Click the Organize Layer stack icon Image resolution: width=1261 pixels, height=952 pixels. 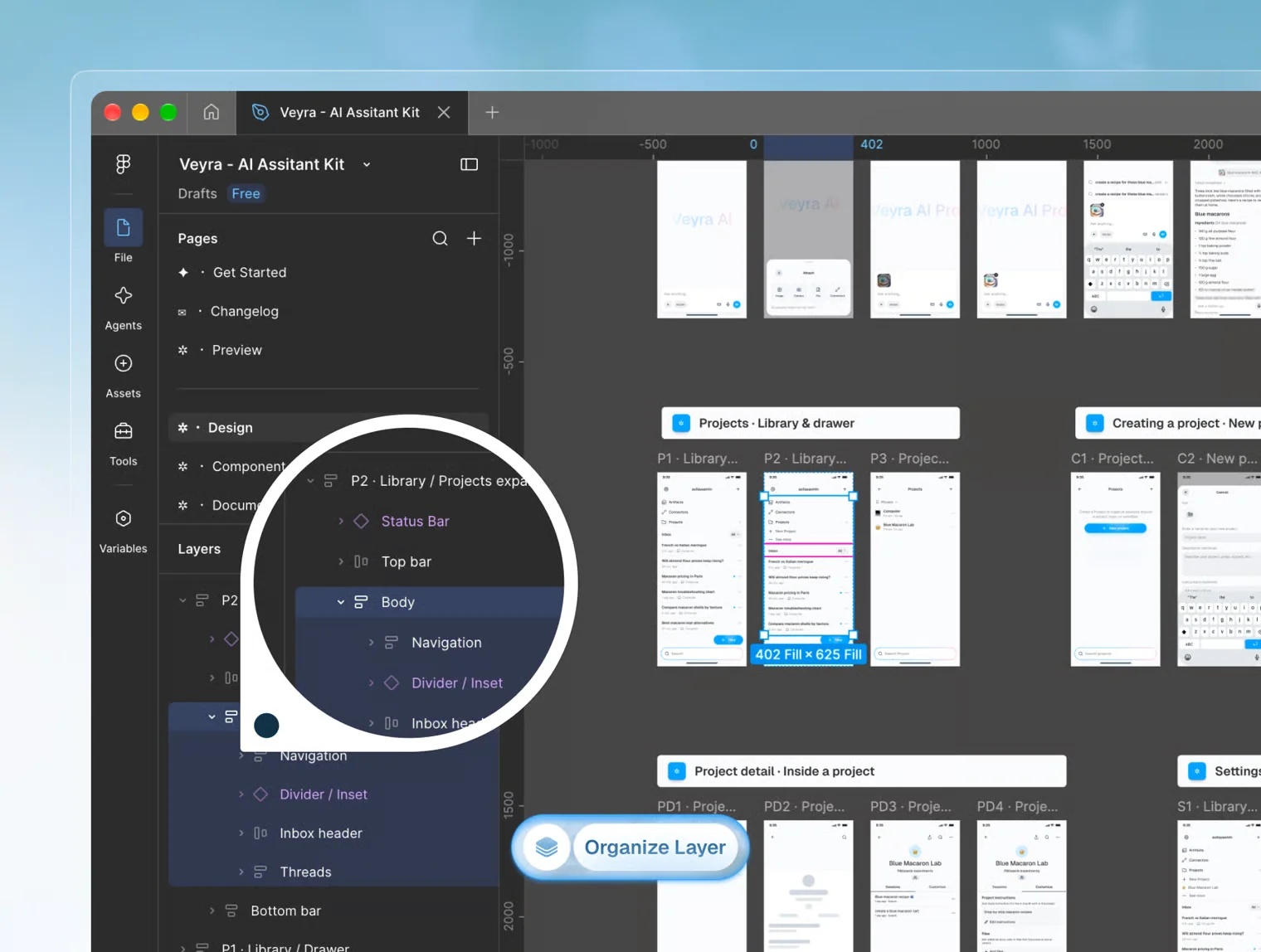coord(547,848)
